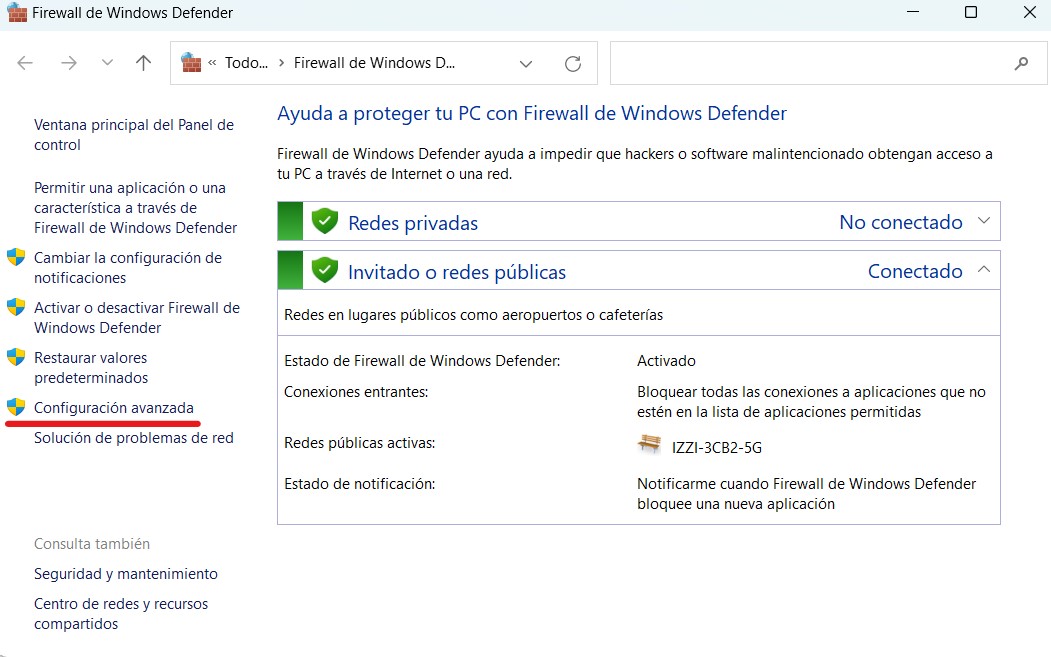Click the forward navigation arrow
The width and height of the screenshot is (1051, 657).
click(x=68, y=63)
